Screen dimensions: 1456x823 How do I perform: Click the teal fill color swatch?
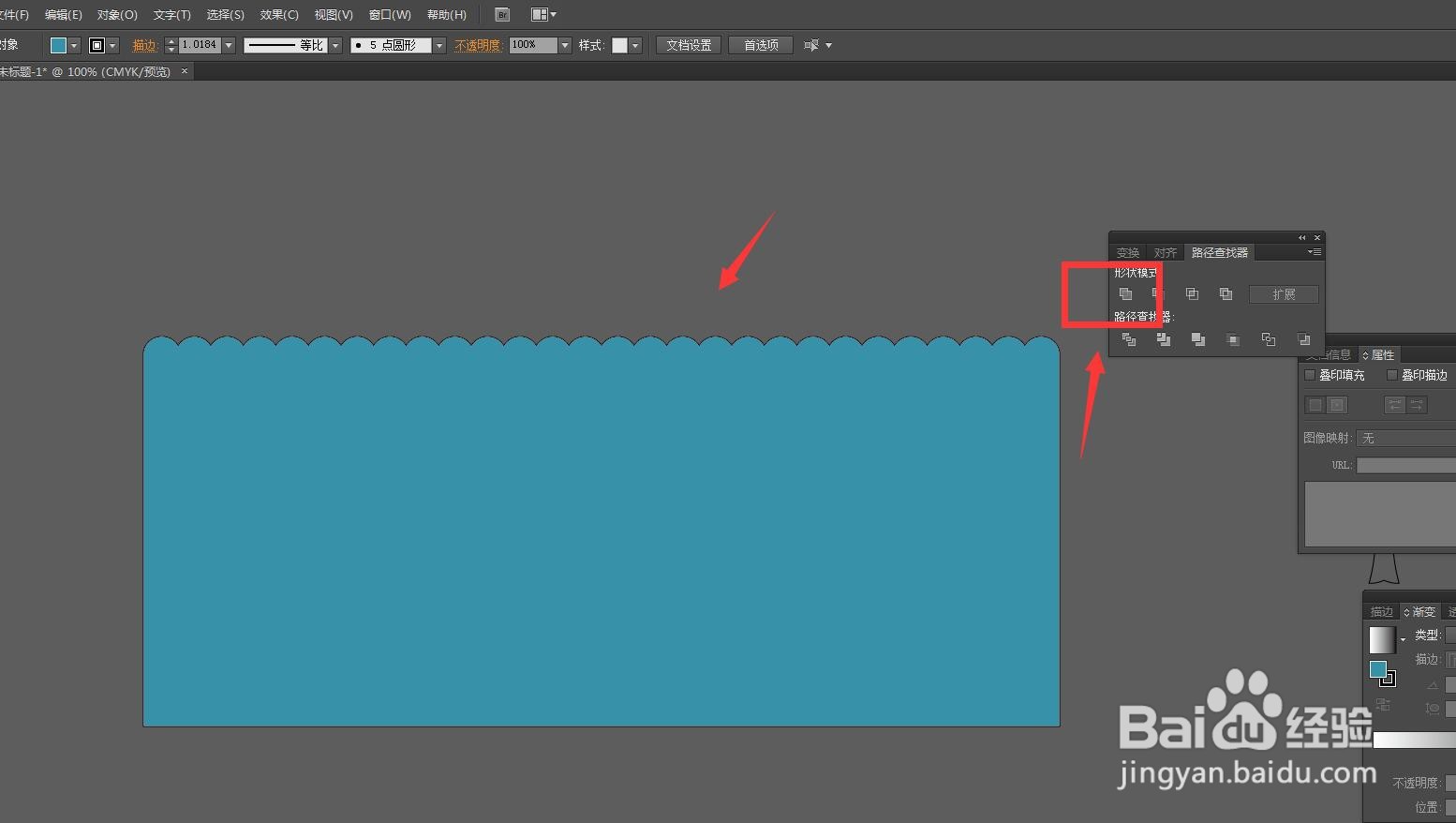[58, 45]
